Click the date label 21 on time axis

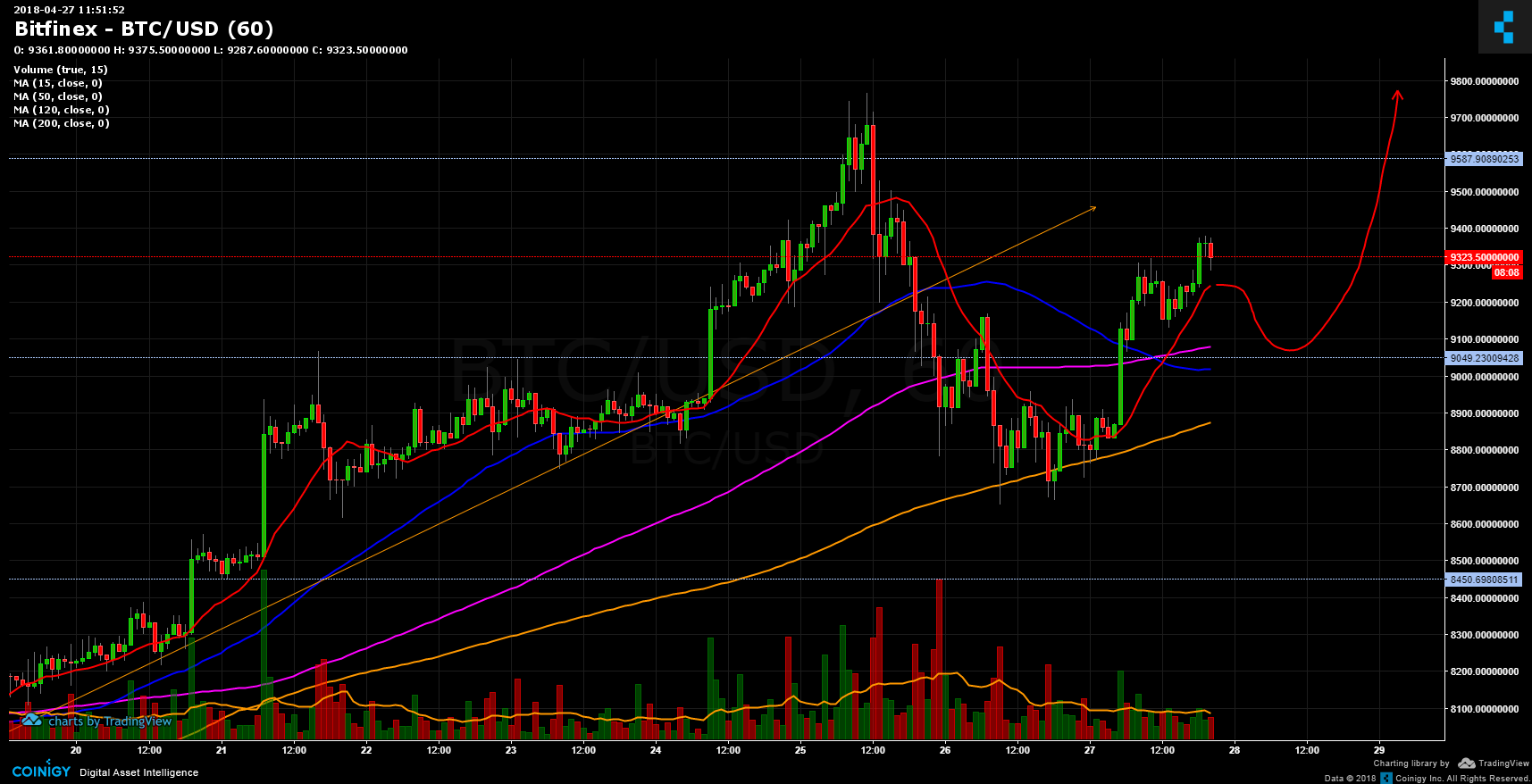coord(221,750)
